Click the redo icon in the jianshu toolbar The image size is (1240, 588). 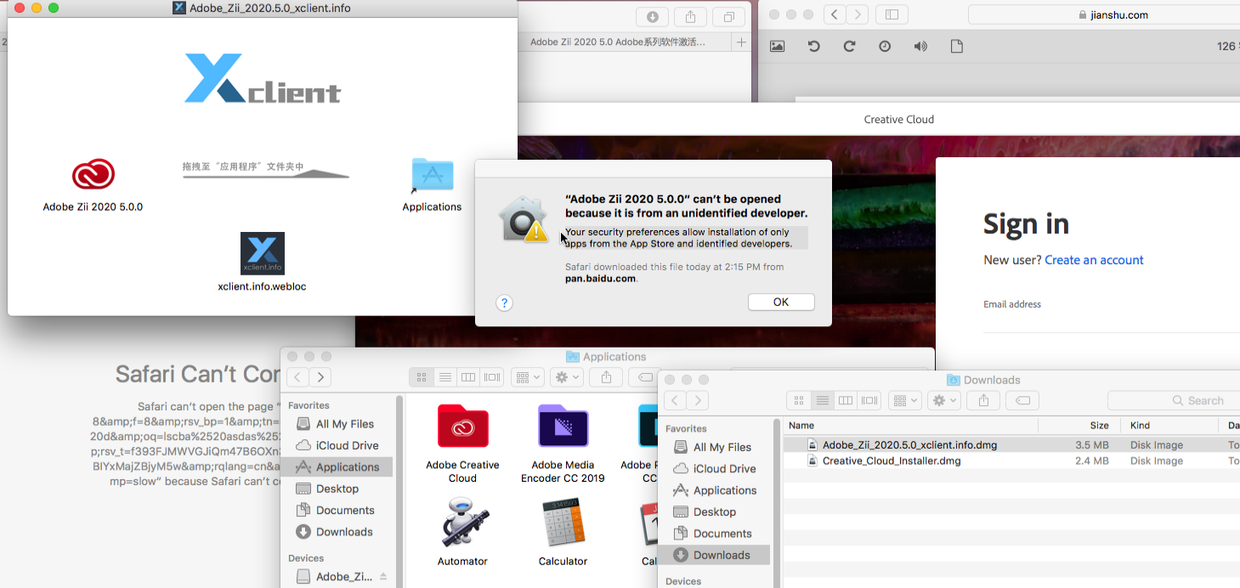[849, 47]
